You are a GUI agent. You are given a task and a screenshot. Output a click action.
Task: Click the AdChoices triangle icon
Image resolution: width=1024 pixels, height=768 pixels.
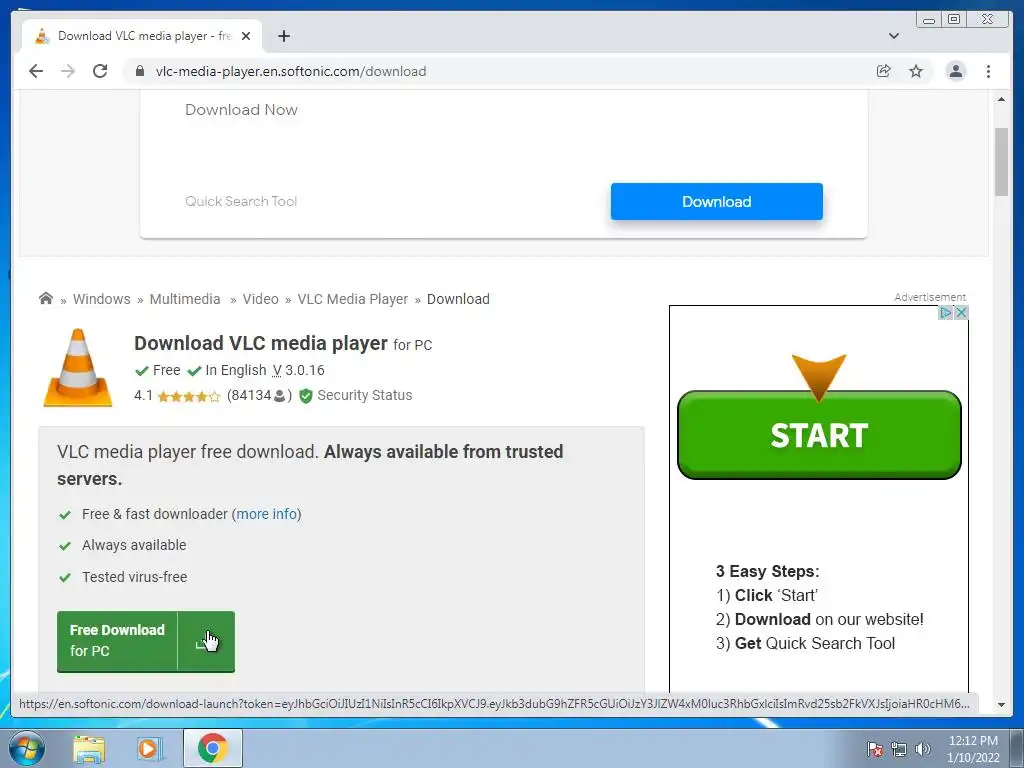[x=946, y=313]
